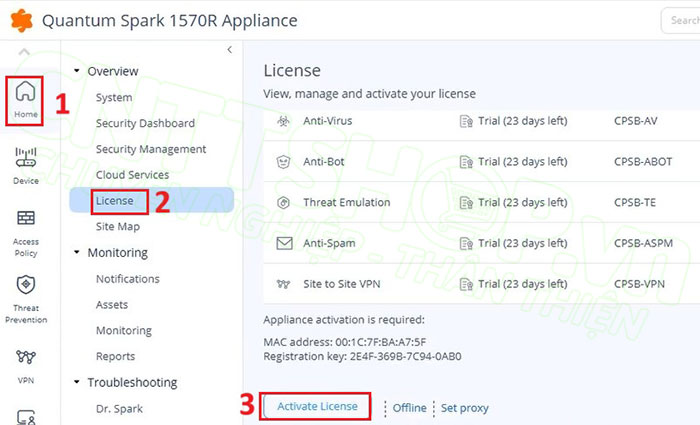Open the Cloud Services page

point(132,175)
